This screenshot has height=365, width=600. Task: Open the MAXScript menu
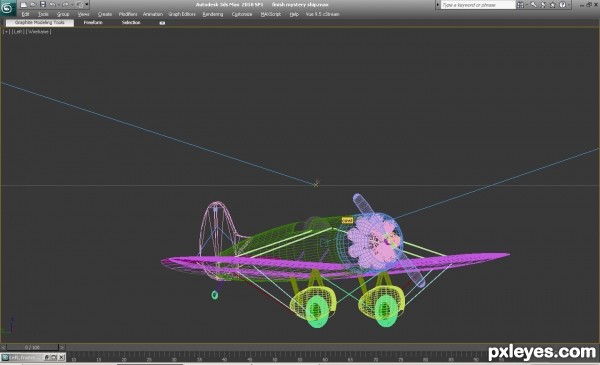[x=271, y=14]
